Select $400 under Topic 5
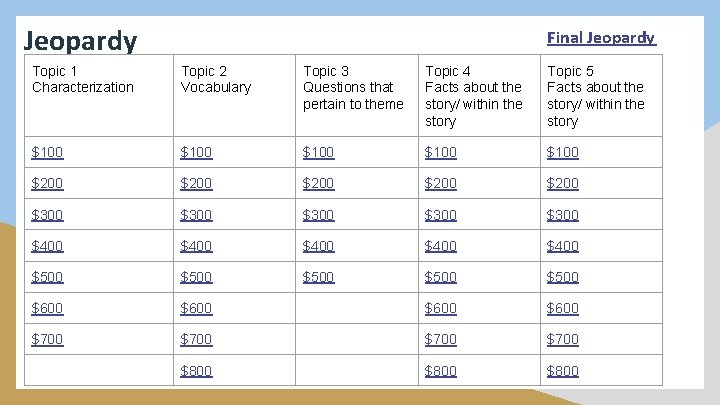The image size is (720, 405). pyautogui.click(x=562, y=246)
